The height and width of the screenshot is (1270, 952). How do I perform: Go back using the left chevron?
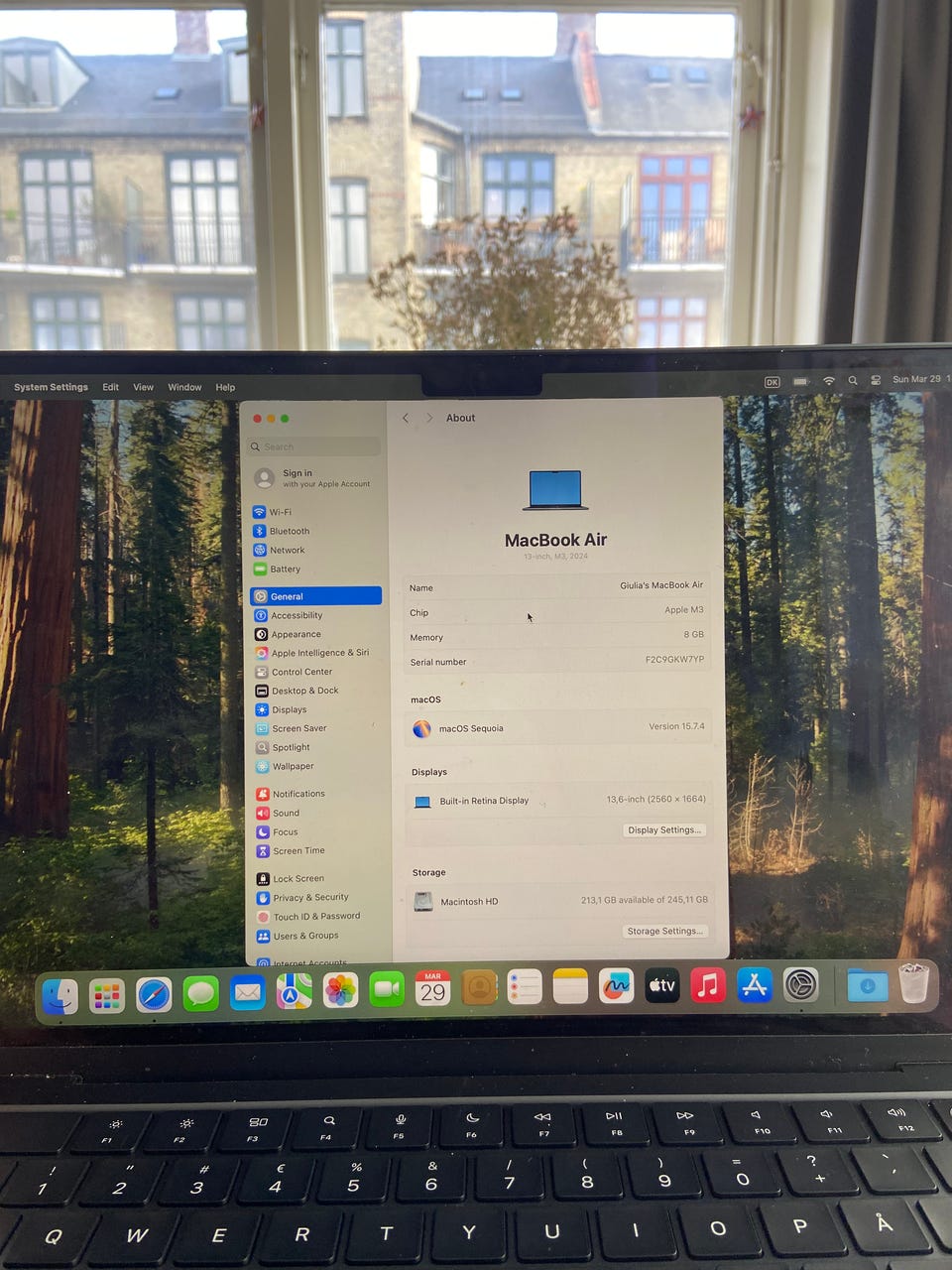click(406, 418)
